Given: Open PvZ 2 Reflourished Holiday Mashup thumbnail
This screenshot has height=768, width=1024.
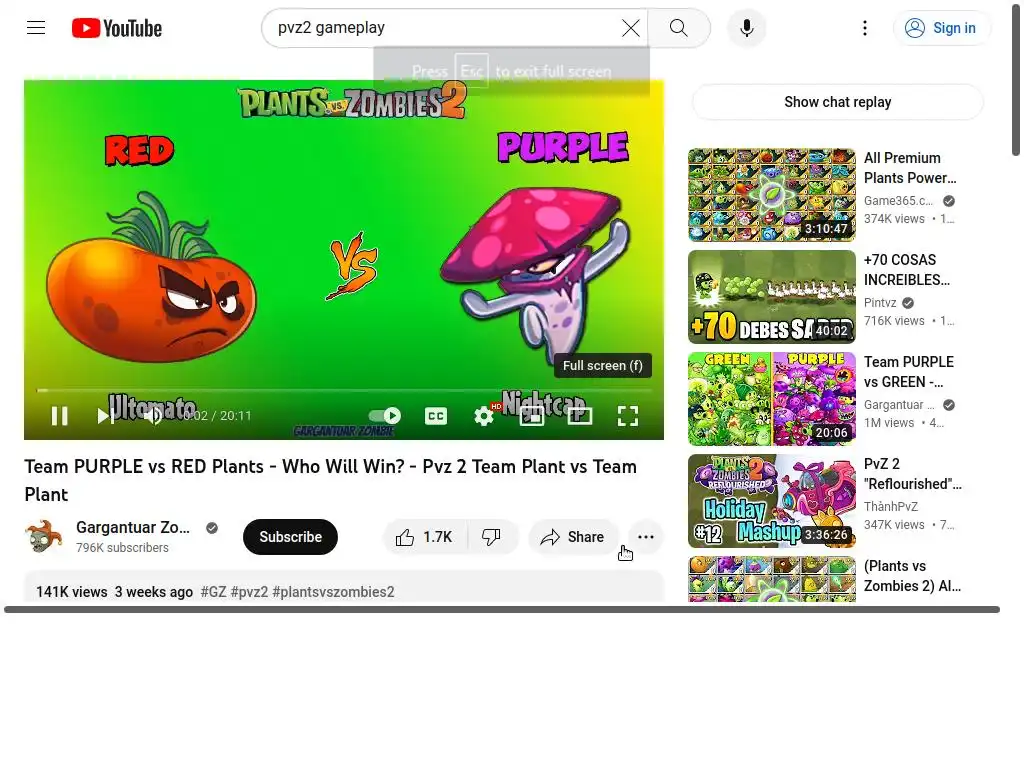Looking at the screenshot, I should [x=771, y=501].
